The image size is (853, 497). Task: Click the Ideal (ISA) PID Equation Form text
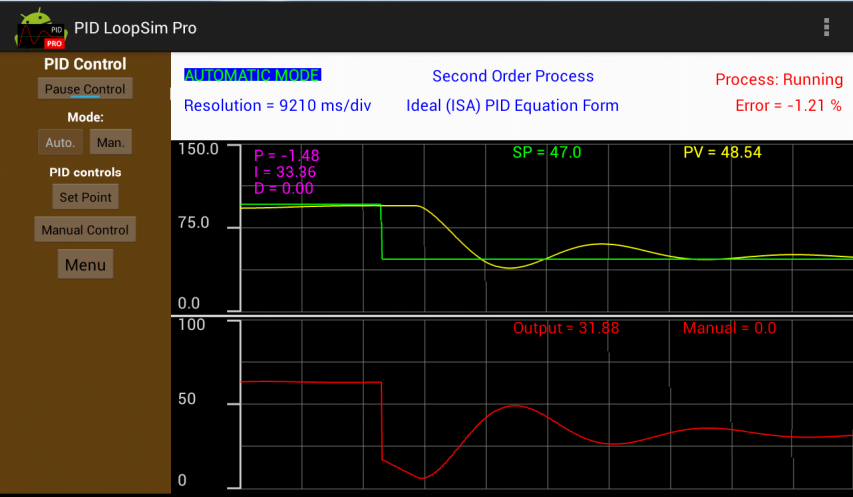(x=512, y=105)
